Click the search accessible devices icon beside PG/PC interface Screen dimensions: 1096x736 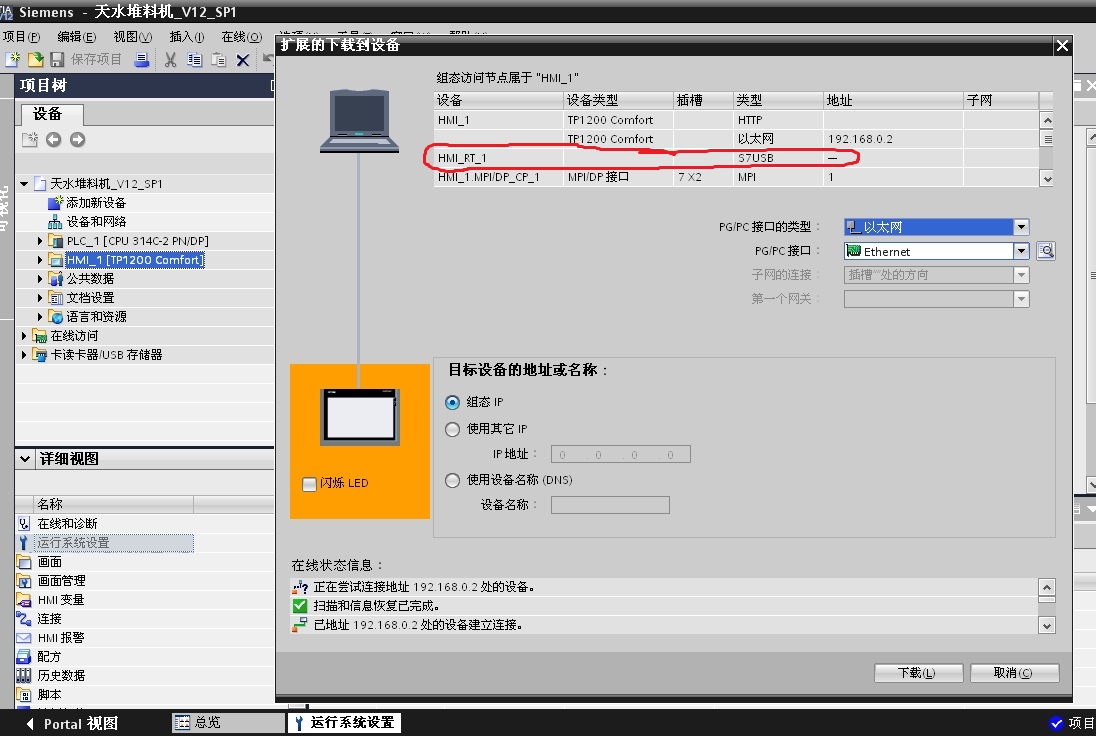(x=1046, y=251)
